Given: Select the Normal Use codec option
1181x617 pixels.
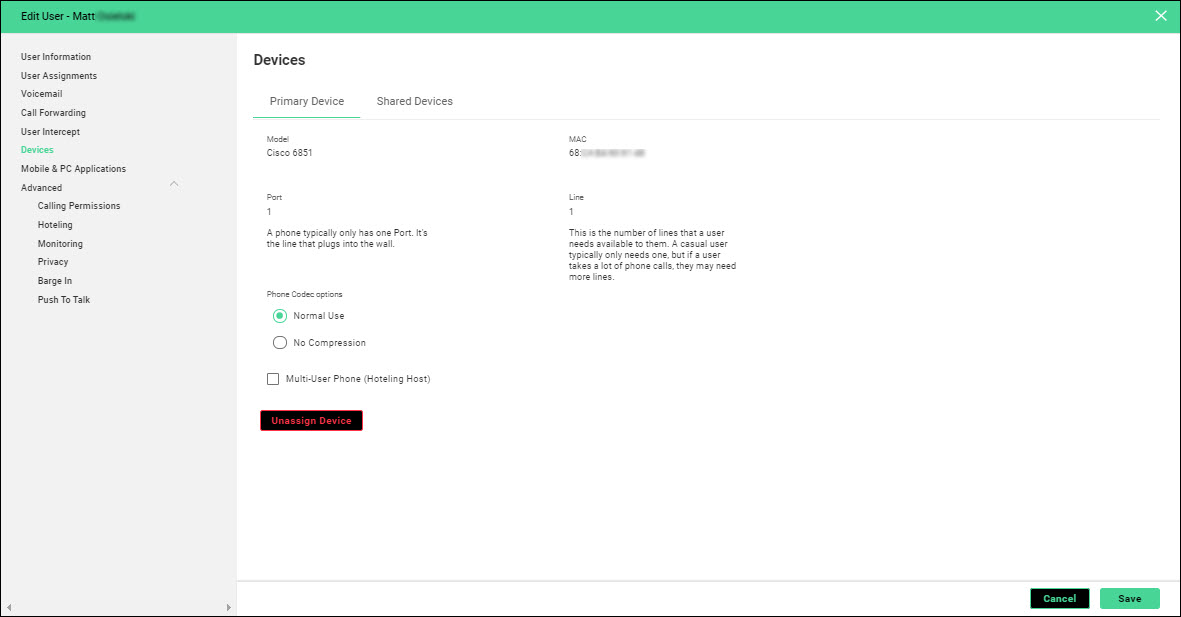Looking at the screenshot, I should click(x=280, y=316).
